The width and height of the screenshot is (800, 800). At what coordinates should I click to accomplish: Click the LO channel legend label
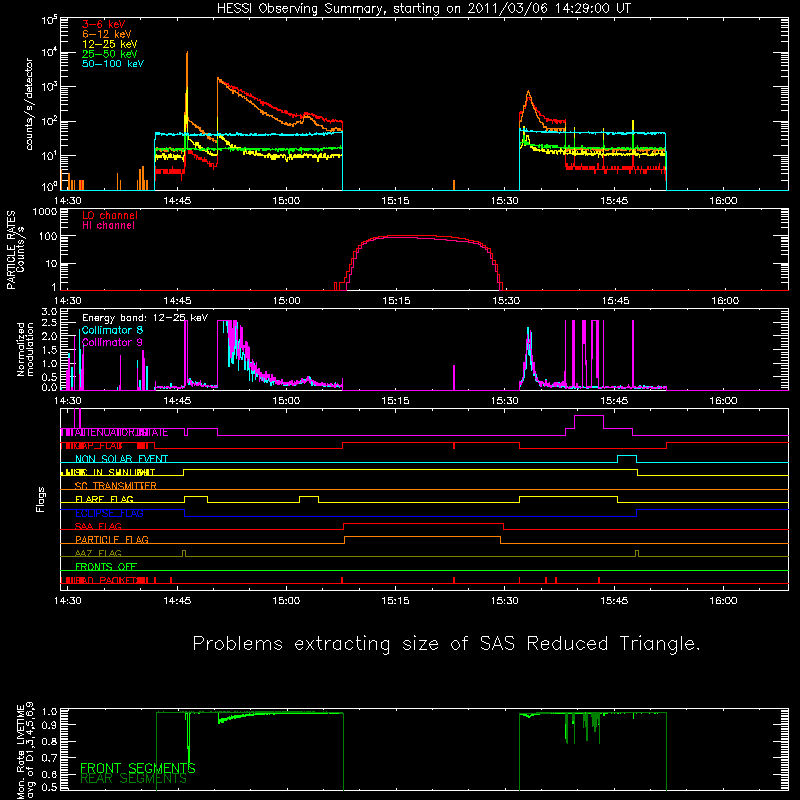(110, 216)
